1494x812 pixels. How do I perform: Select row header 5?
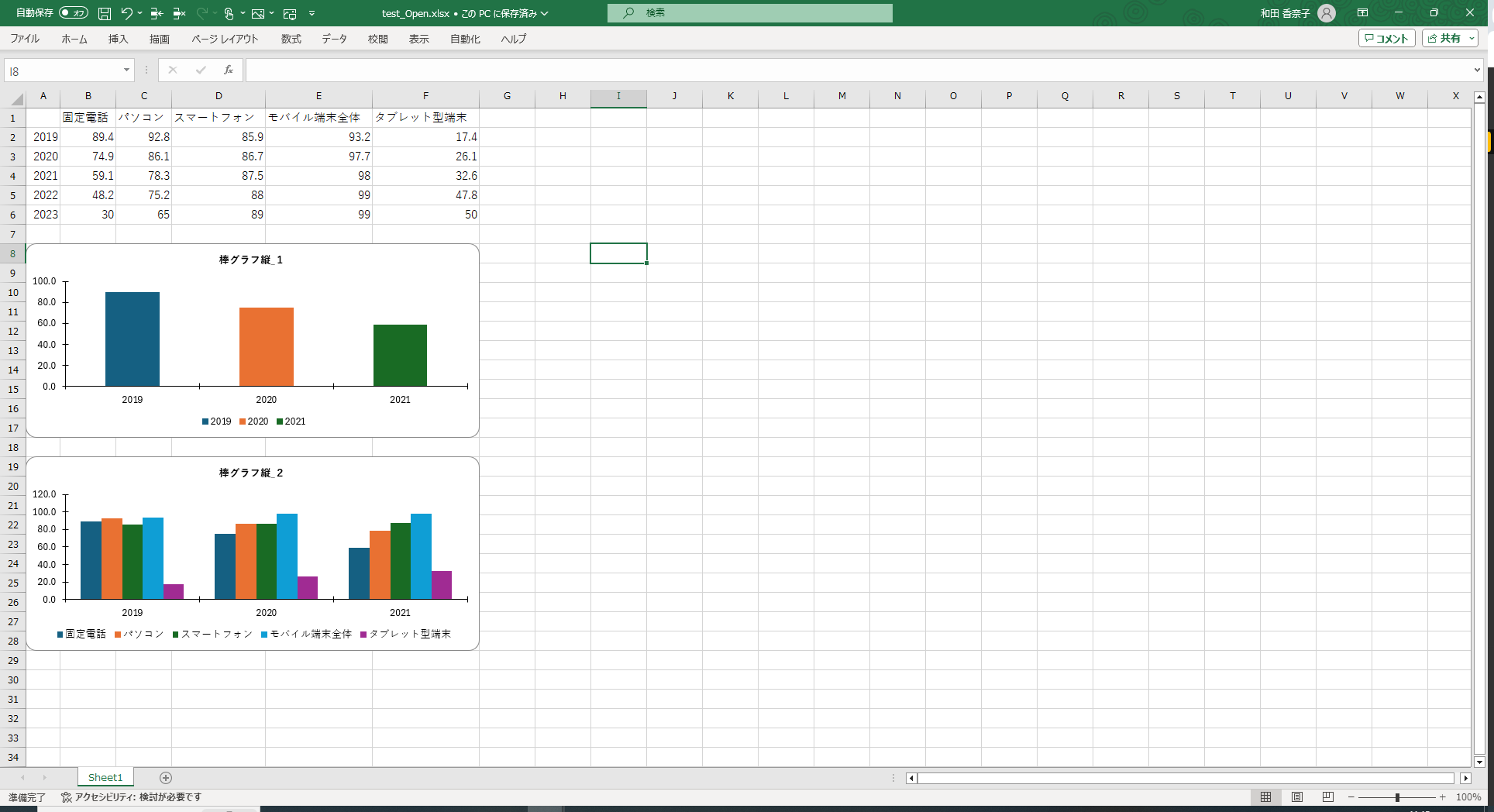(x=12, y=195)
